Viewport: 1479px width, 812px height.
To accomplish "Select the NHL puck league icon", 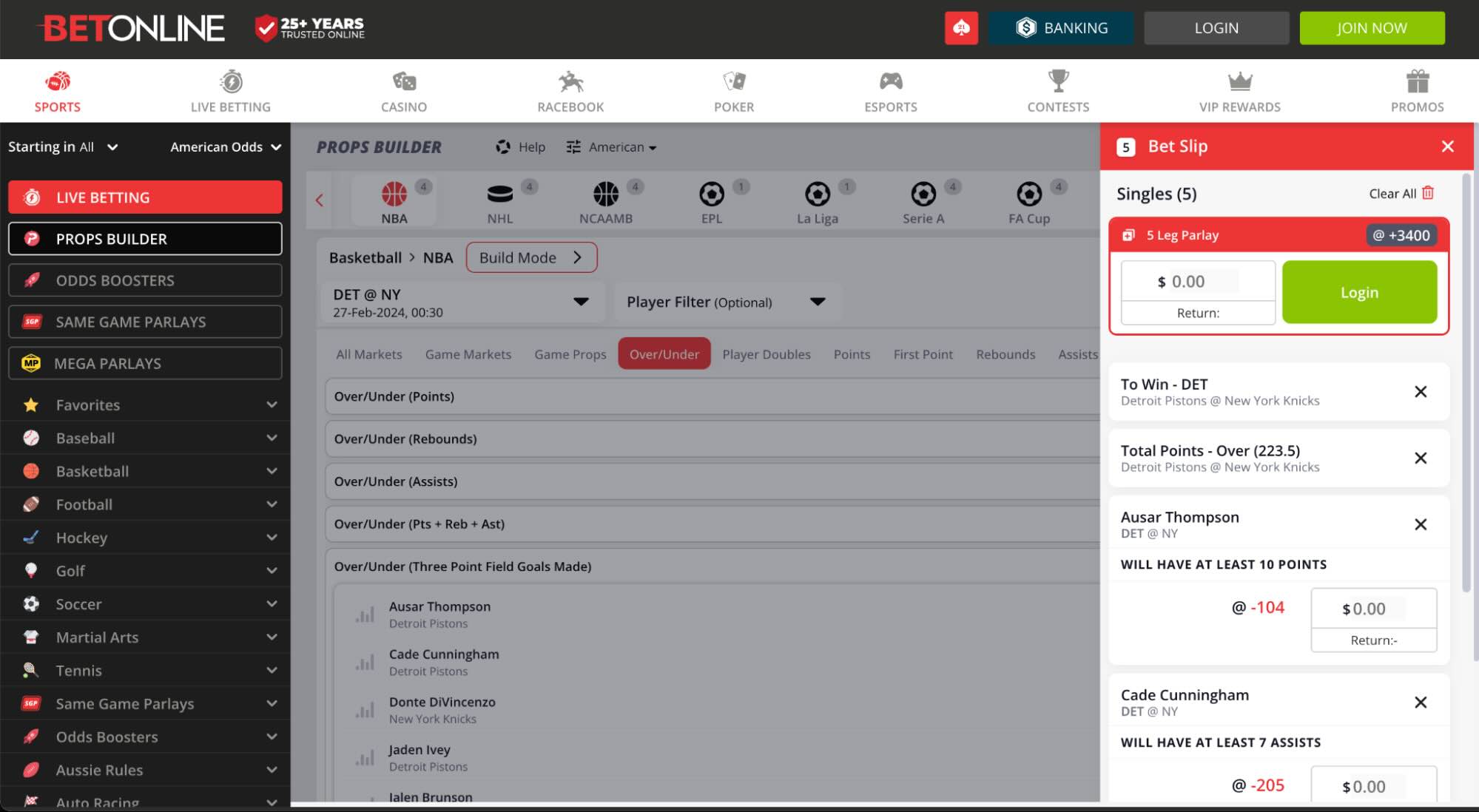I will 500,194.
